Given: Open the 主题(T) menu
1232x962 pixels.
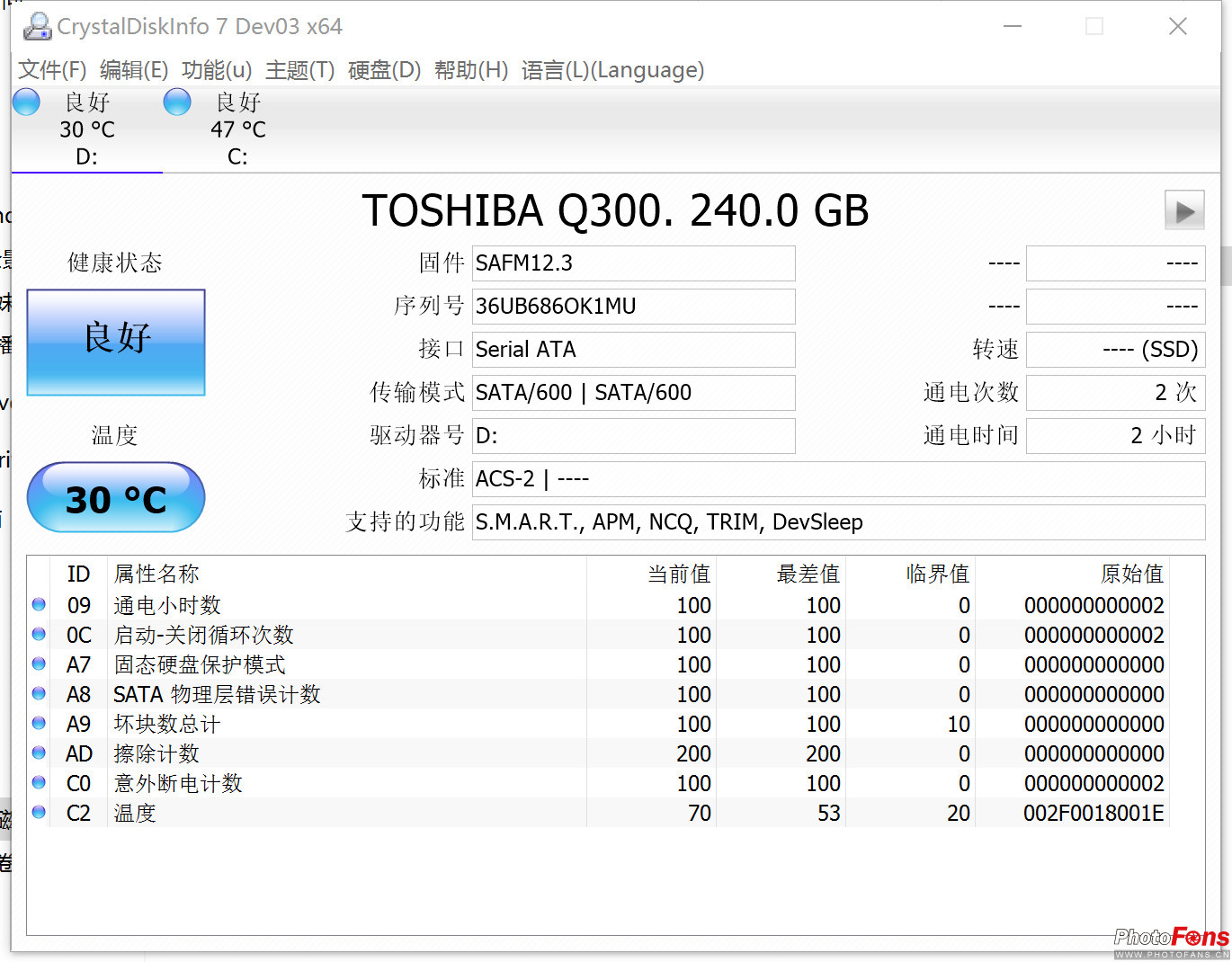Looking at the screenshot, I should pyautogui.click(x=300, y=70).
